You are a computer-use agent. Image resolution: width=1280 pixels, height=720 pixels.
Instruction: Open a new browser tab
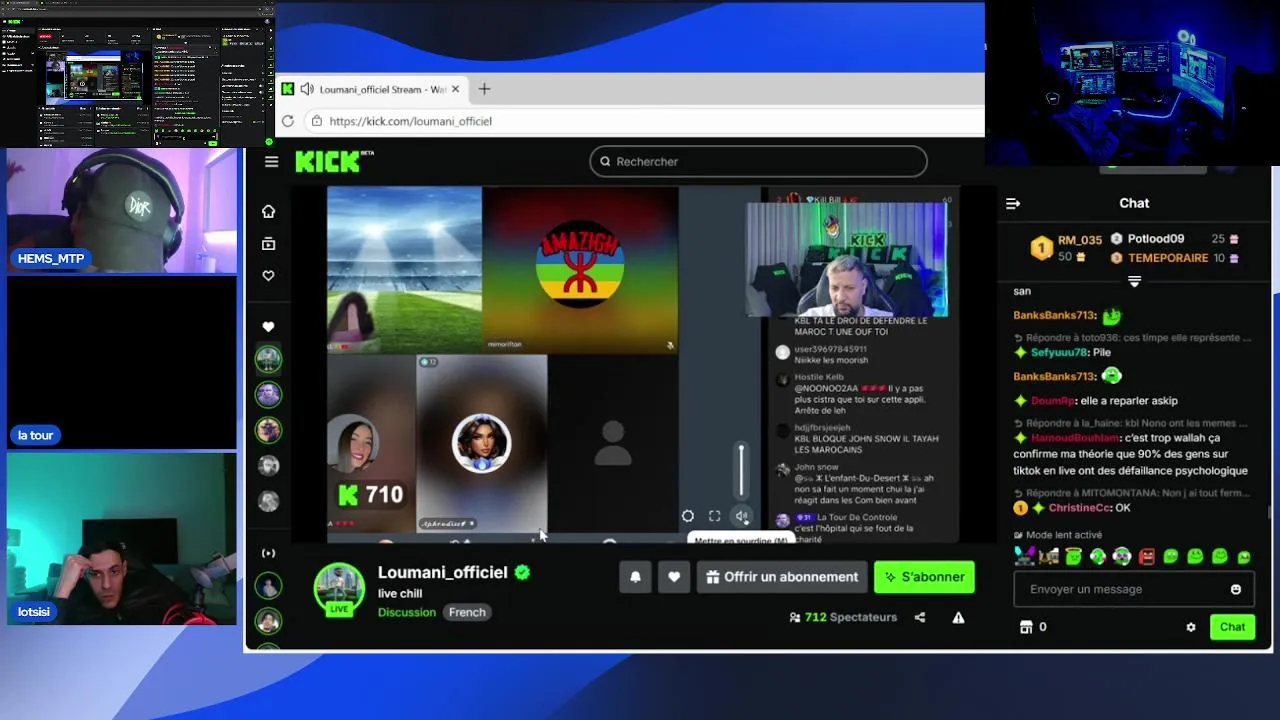tap(484, 89)
